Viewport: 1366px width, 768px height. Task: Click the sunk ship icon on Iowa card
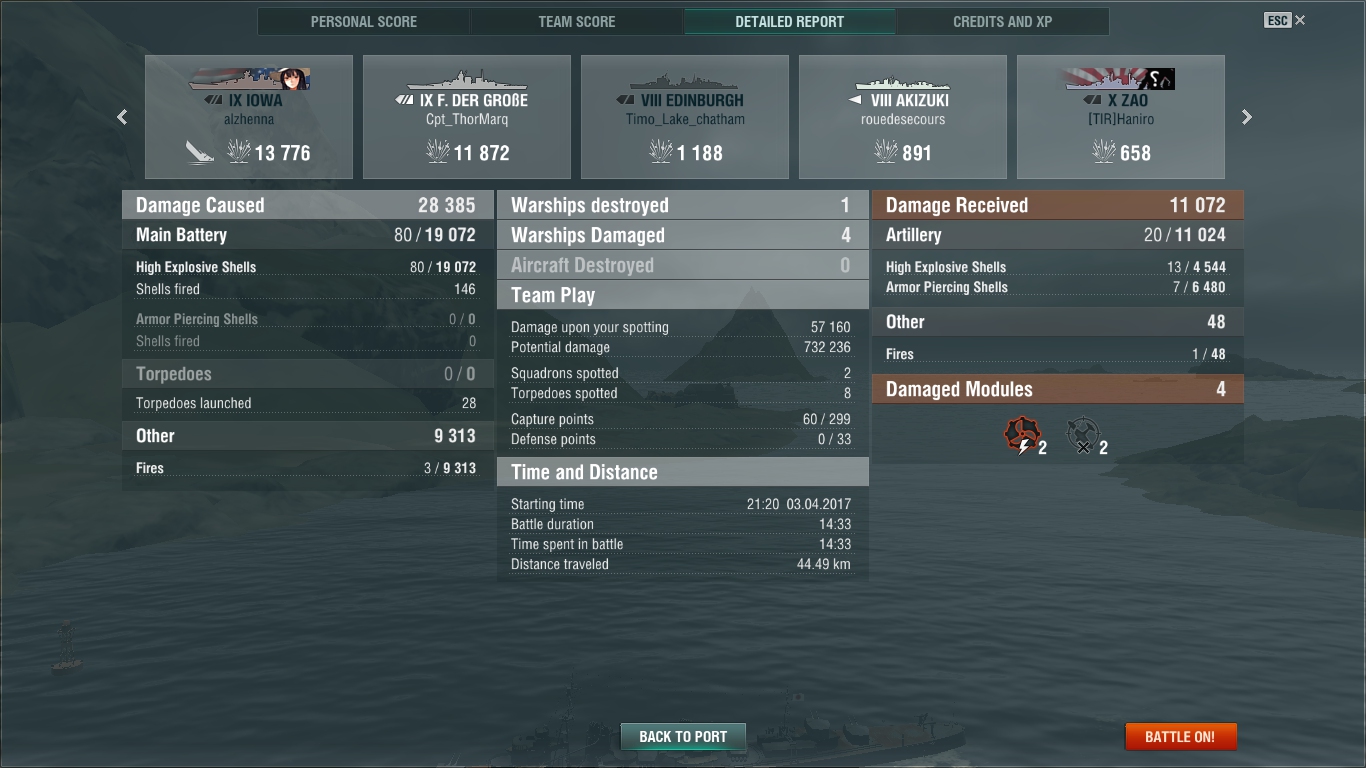(x=200, y=152)
